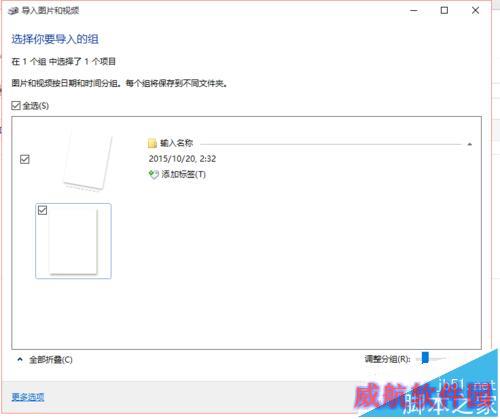Click the stacked group preview image

[88, 162]
